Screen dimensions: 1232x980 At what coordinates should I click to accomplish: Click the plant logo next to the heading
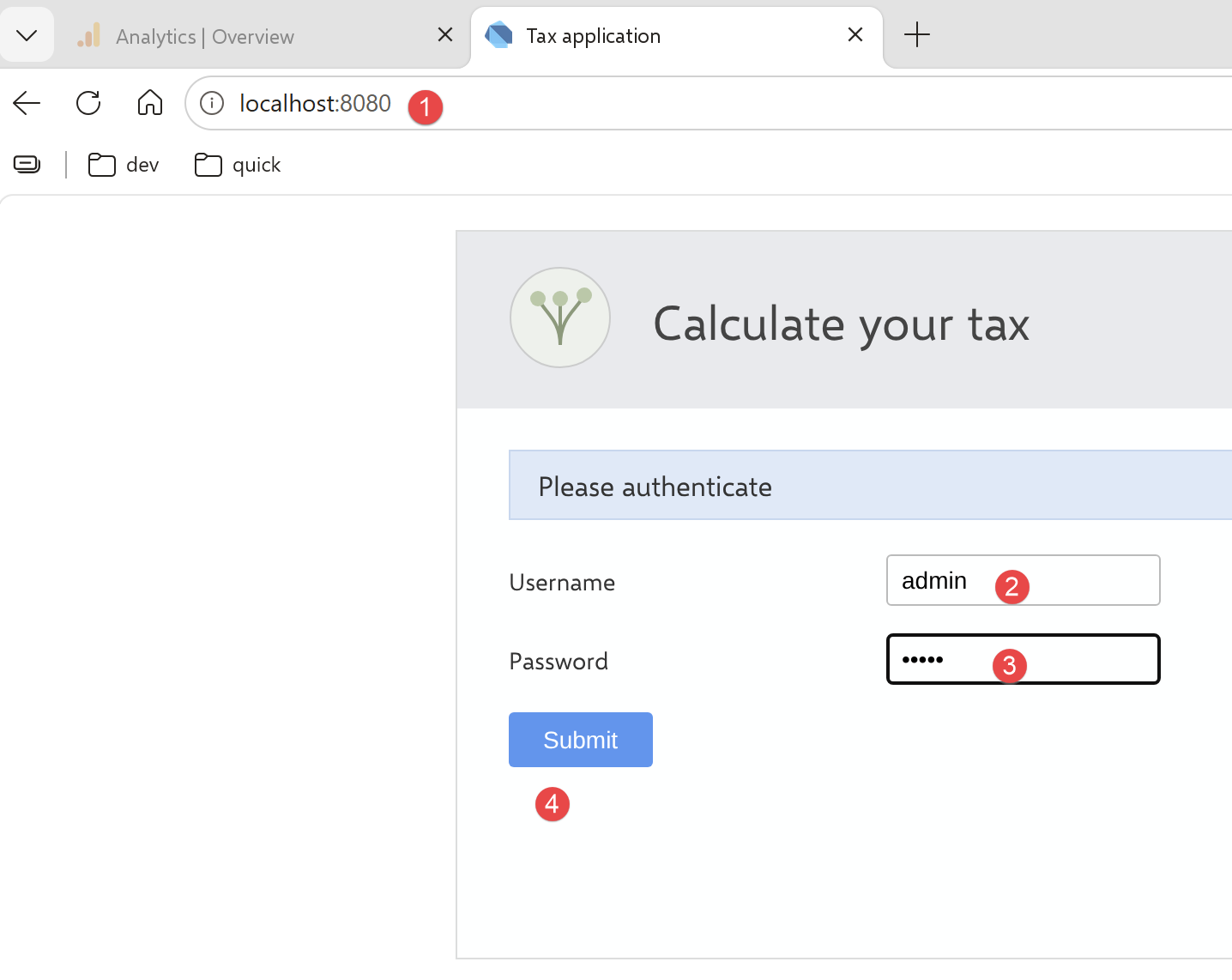560,318
